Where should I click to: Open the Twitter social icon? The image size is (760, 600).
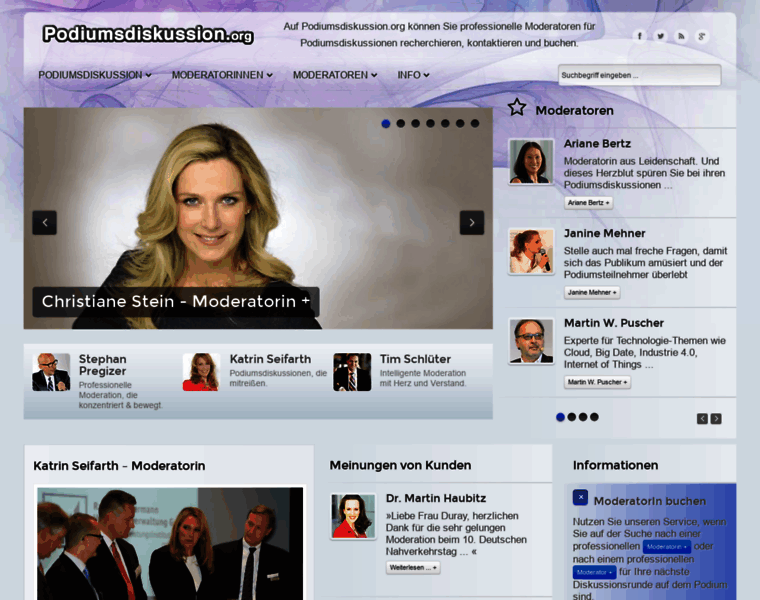tap(660, 36)
